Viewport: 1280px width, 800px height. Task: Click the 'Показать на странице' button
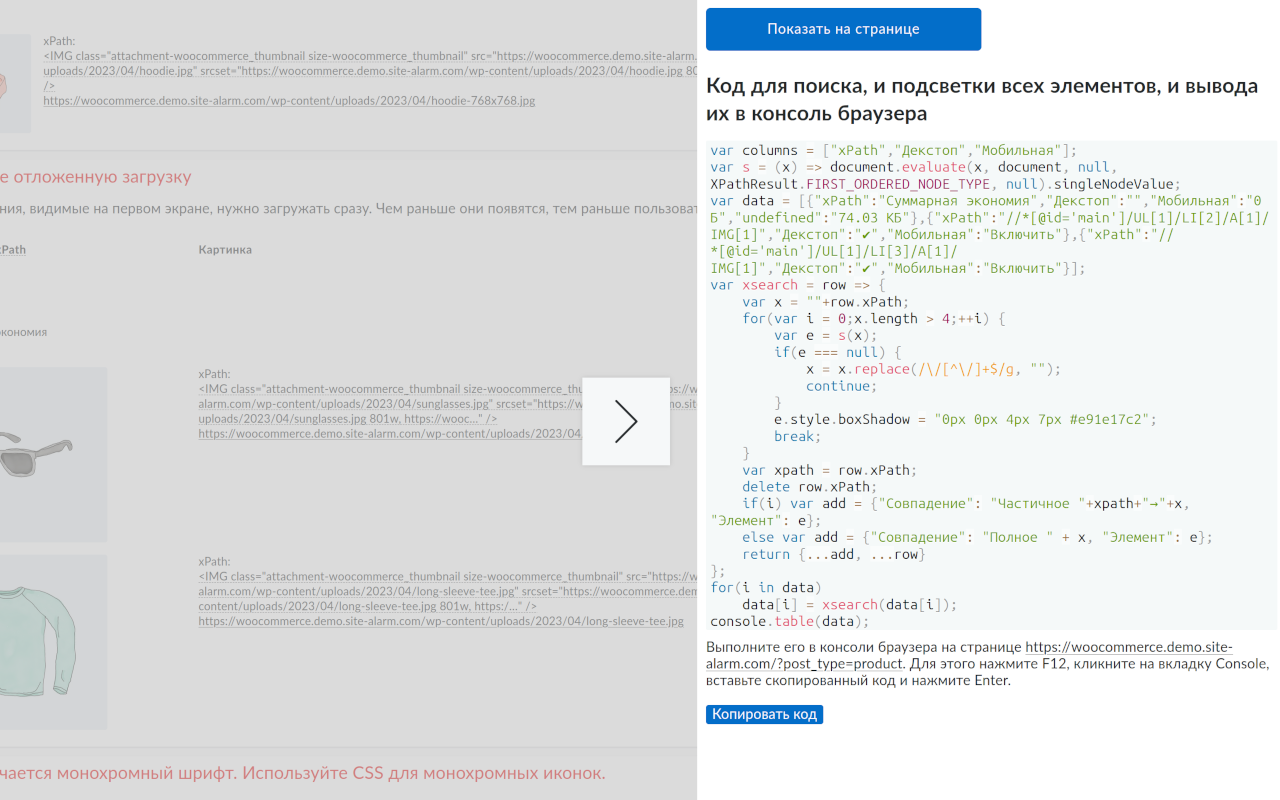coord(843,29)
